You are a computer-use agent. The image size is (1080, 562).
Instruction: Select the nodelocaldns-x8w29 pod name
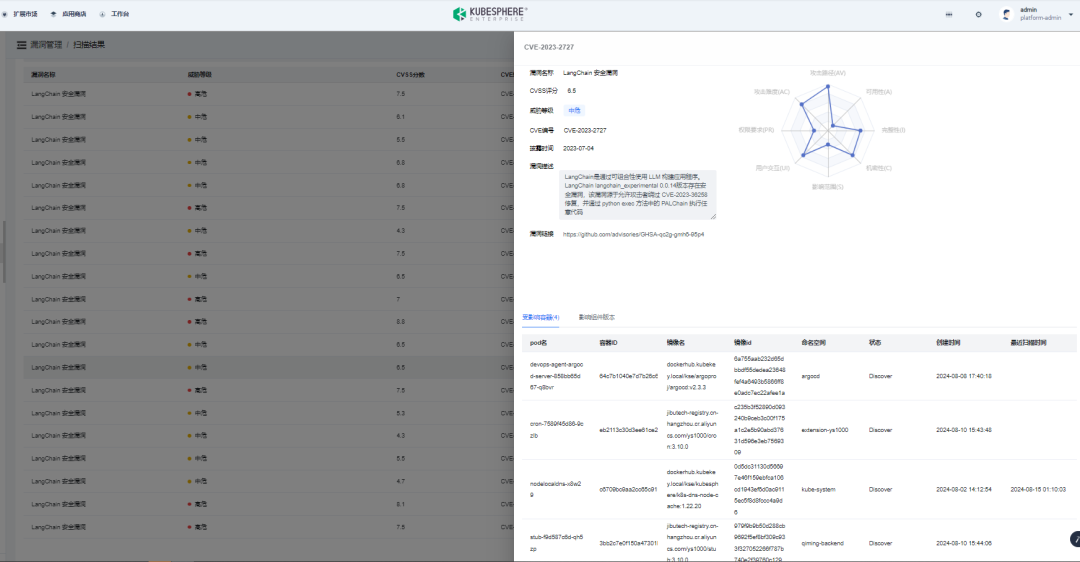click(x=555, y=489)
